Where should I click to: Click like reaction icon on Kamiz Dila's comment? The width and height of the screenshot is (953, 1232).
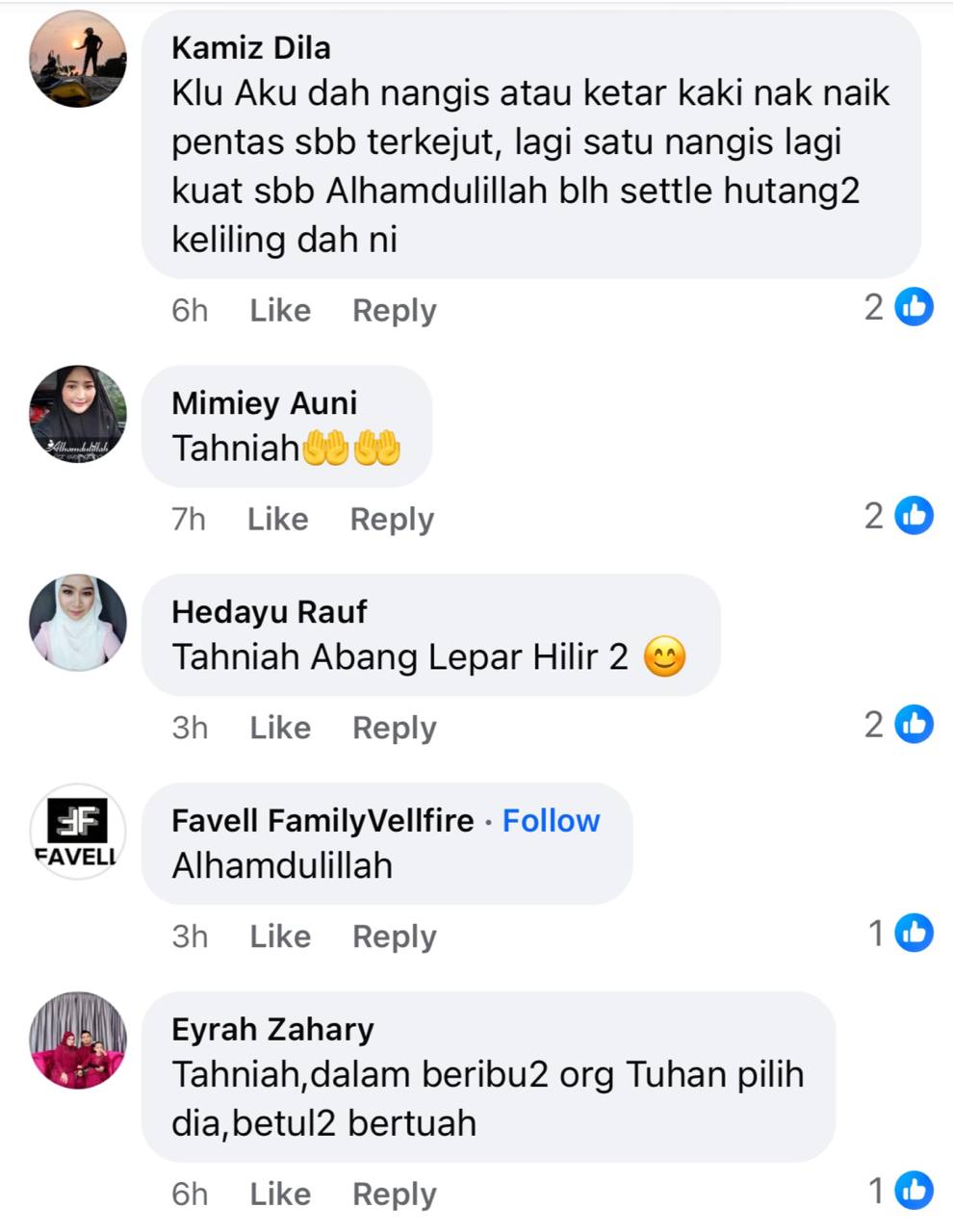914,307
